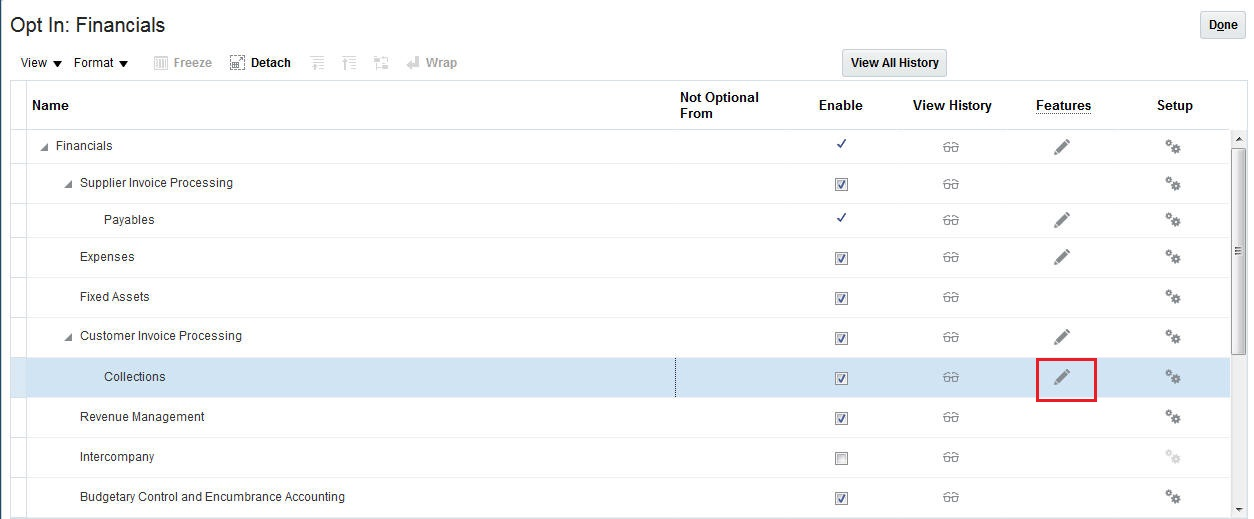Screen dimensions: 1254x519
Task: Collapse Supplier Invoice Processing node
Action: (68, 184)
